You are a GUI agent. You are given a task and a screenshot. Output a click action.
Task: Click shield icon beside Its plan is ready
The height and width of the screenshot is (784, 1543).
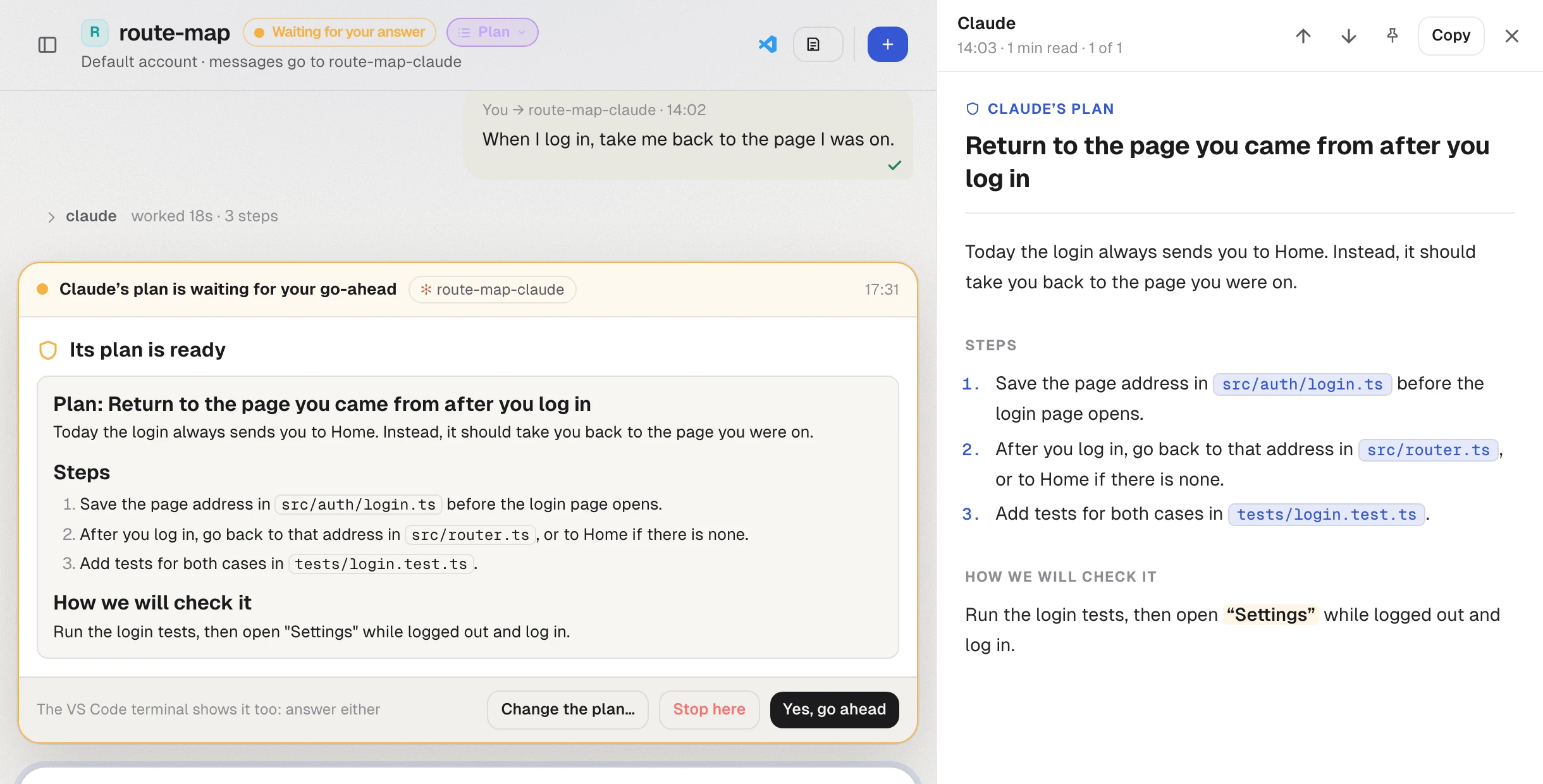click(x=48, y=350)
